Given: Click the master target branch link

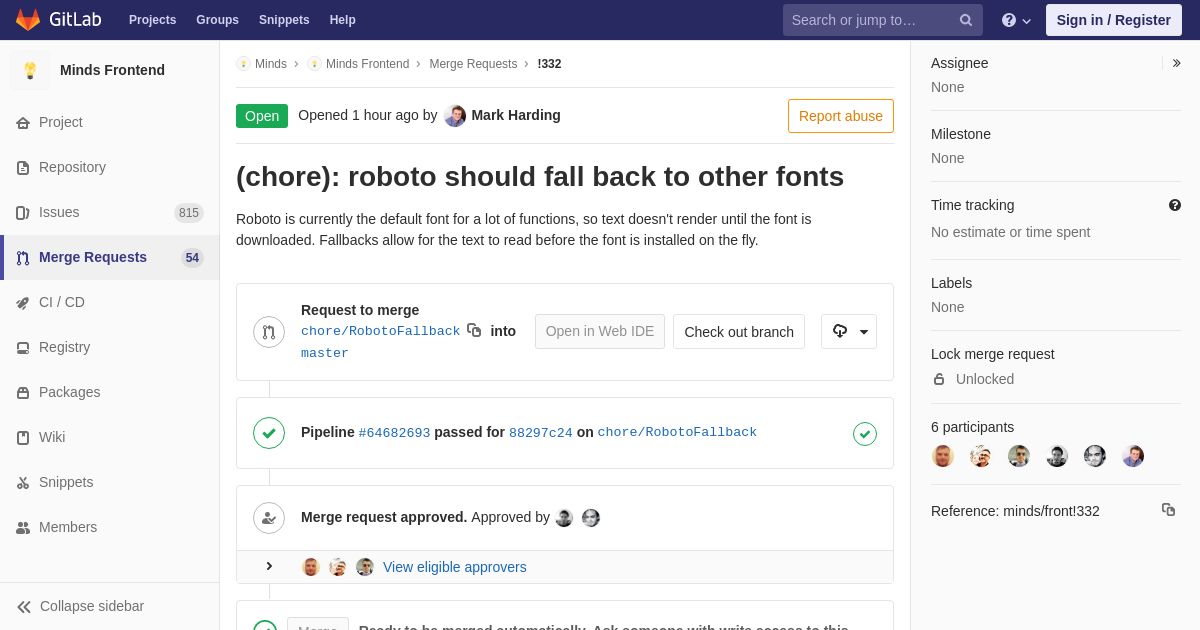Looking at the screenshot, I should (325, 353).
